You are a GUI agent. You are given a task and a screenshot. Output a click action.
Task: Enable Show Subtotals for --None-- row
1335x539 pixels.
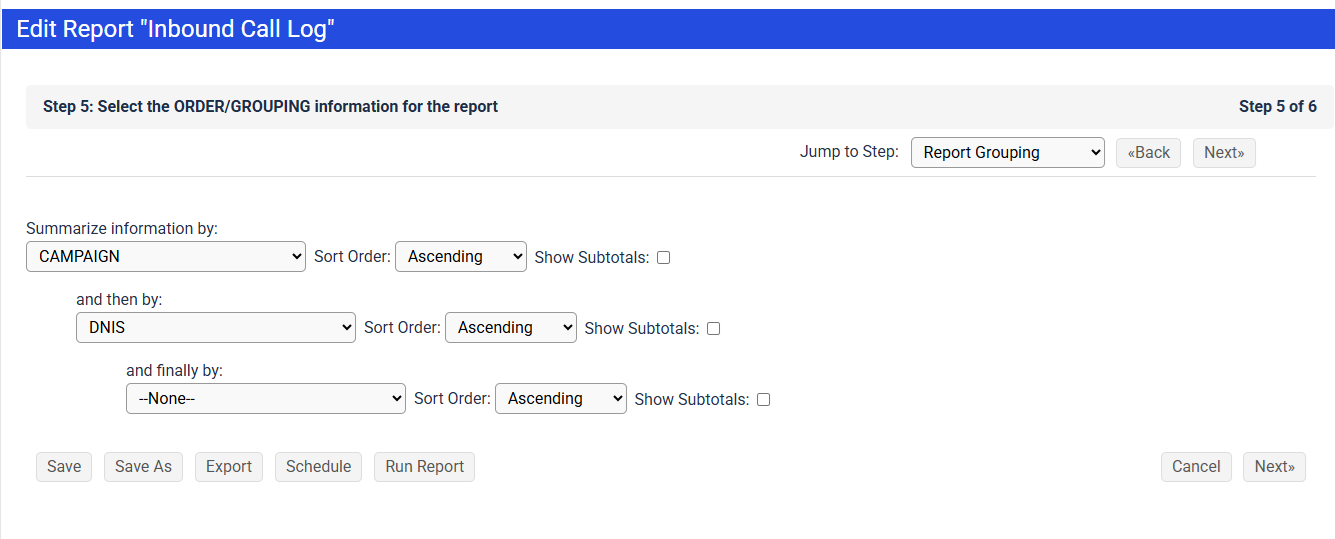763,400
